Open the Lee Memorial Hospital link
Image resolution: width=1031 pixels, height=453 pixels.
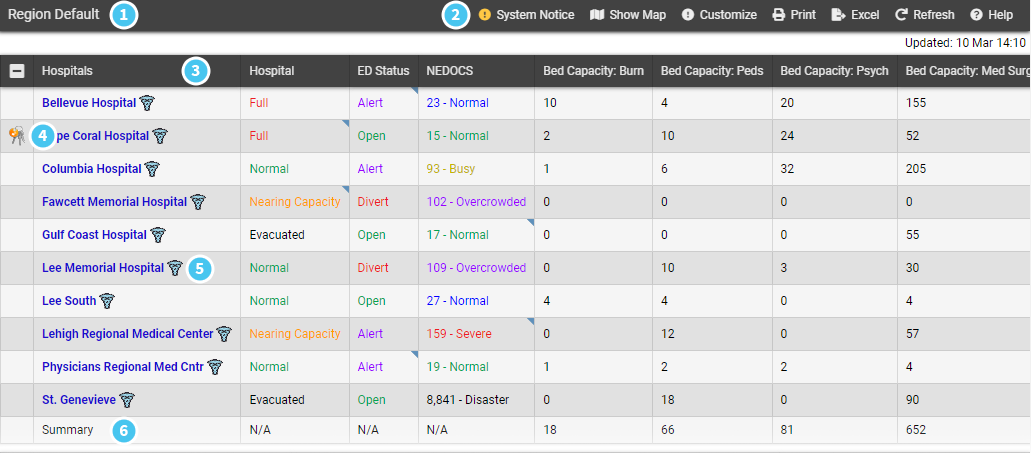pyautogui.click(x=103, y=268)
